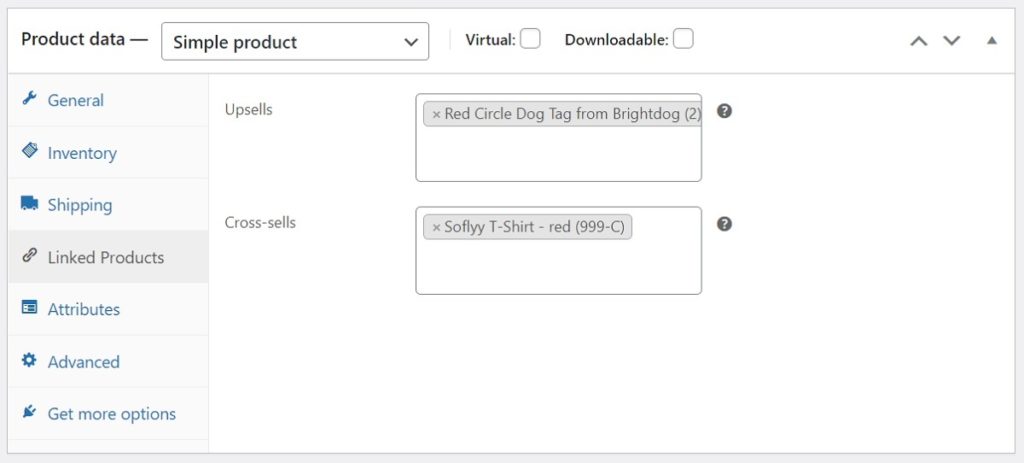Move Product data panel up
The width and height of the screenshot is (1024, 463).
pos(919,40)
